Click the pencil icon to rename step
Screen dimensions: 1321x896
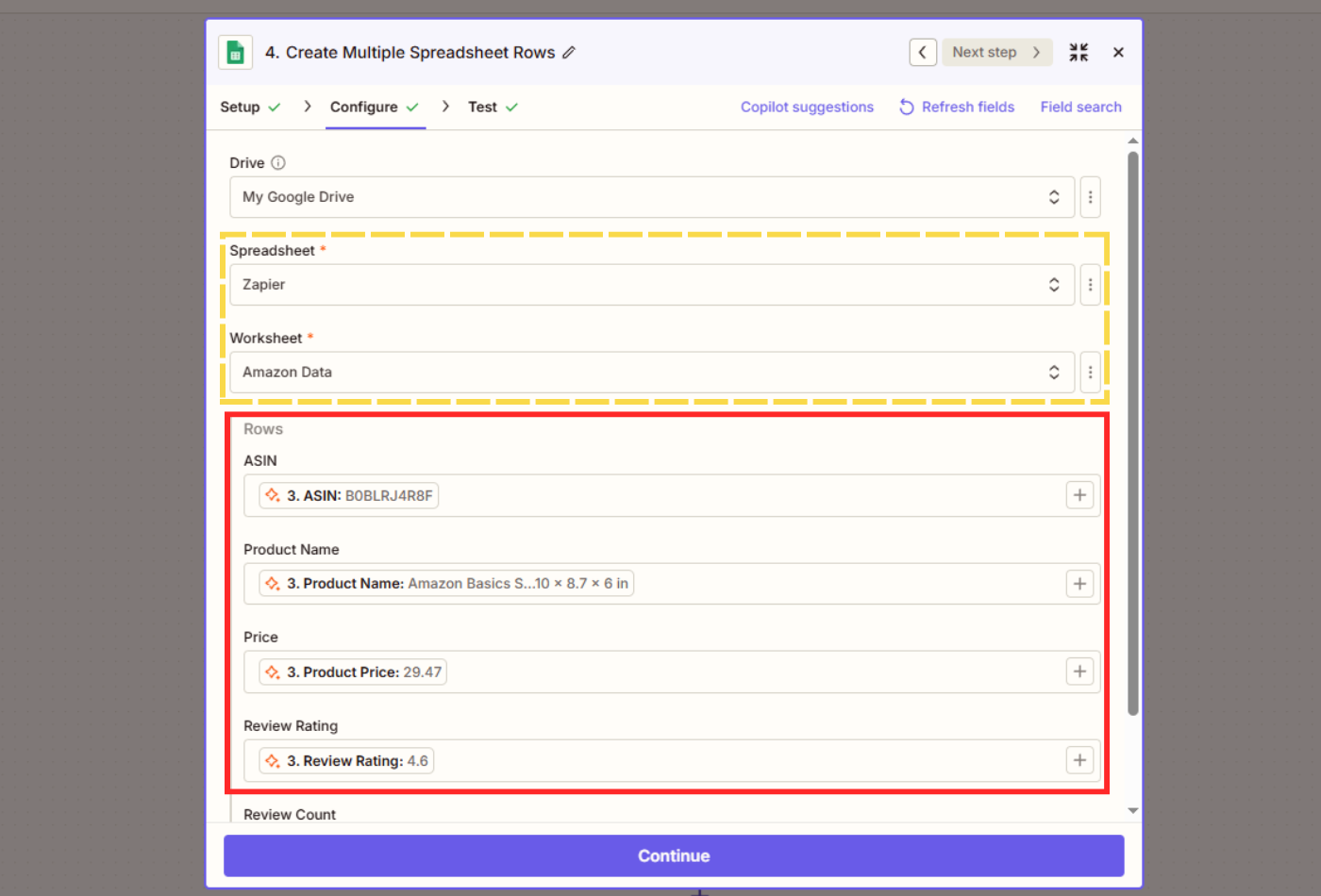(x=569, y=53)
